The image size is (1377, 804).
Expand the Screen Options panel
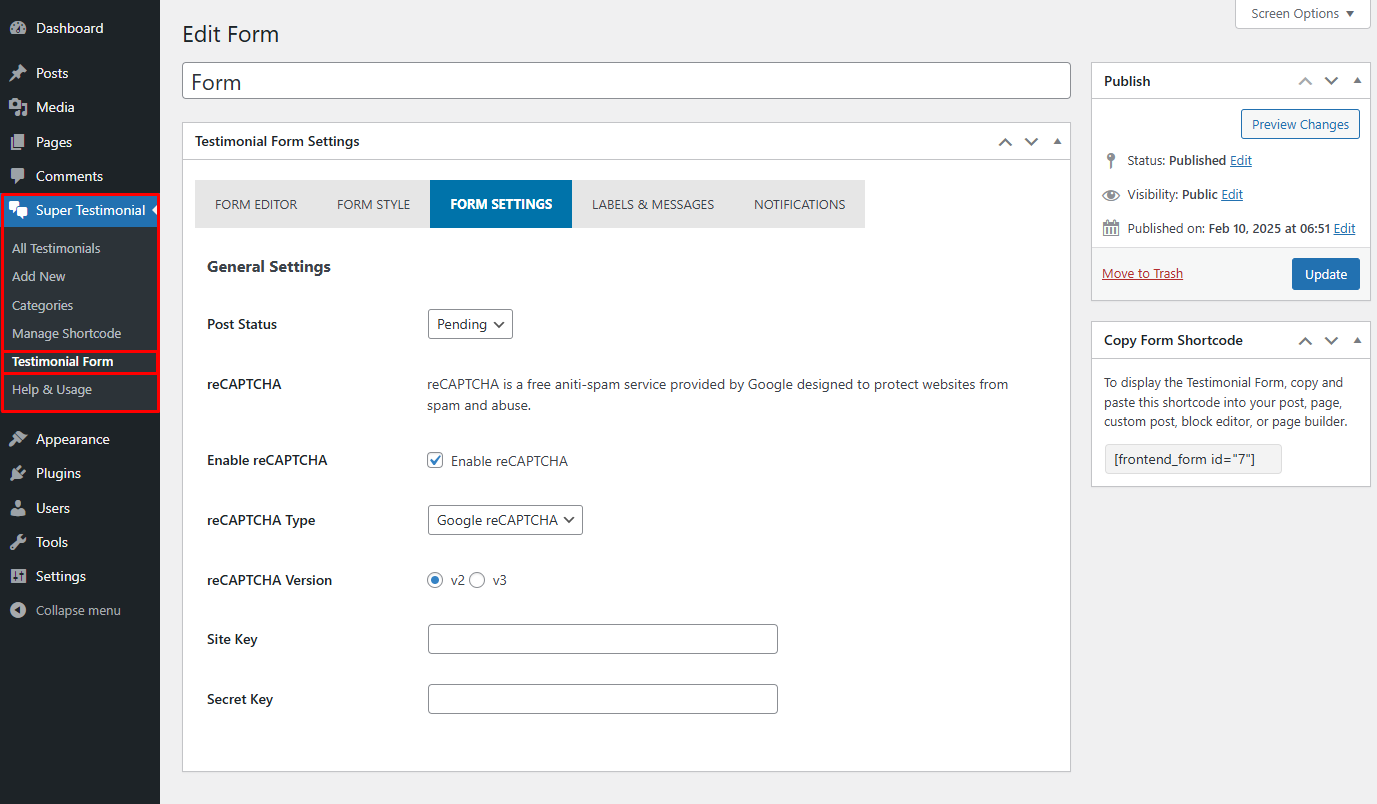pyautogui.click(x=1302, y=14)
